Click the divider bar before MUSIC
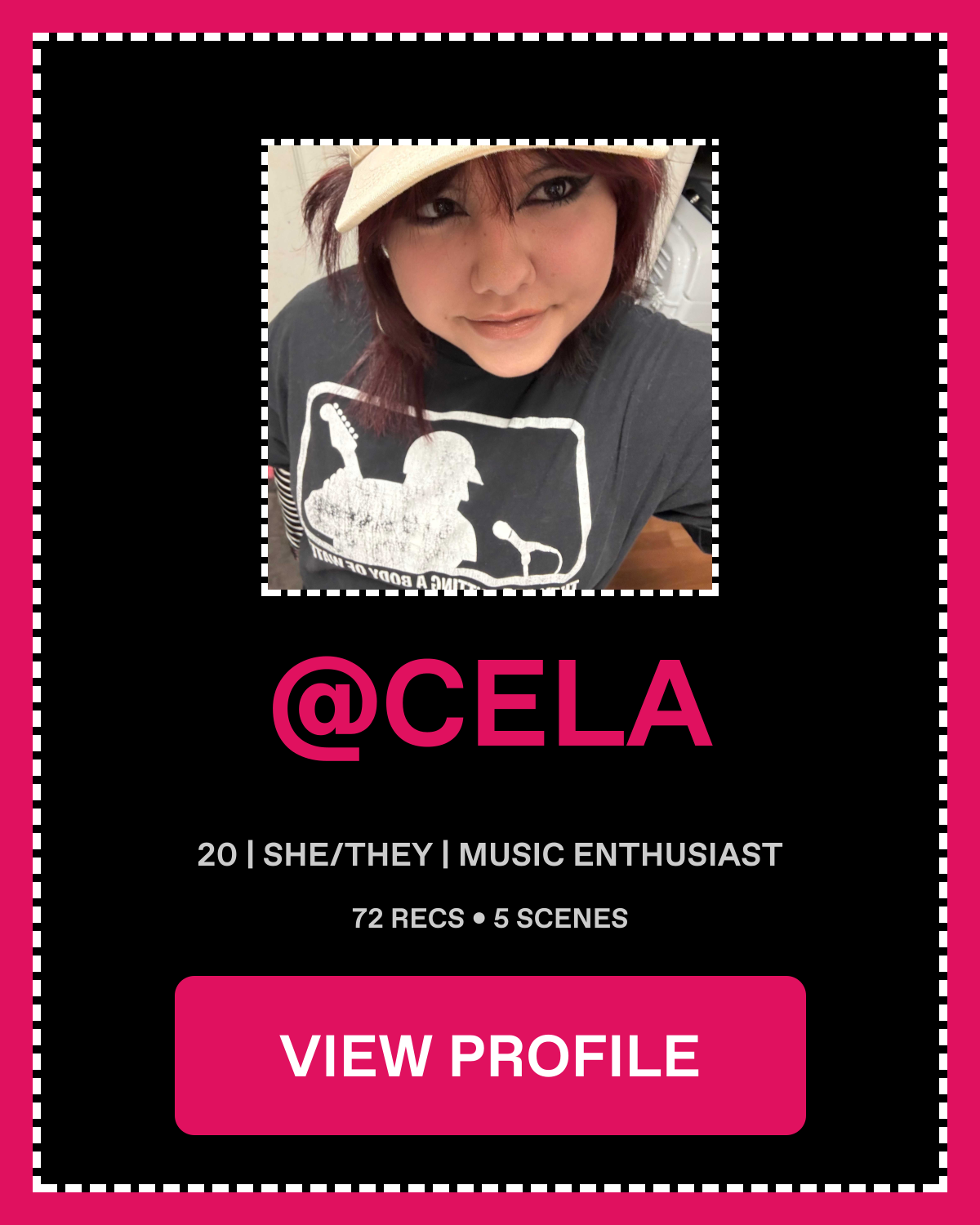 (x=445, y=855)
